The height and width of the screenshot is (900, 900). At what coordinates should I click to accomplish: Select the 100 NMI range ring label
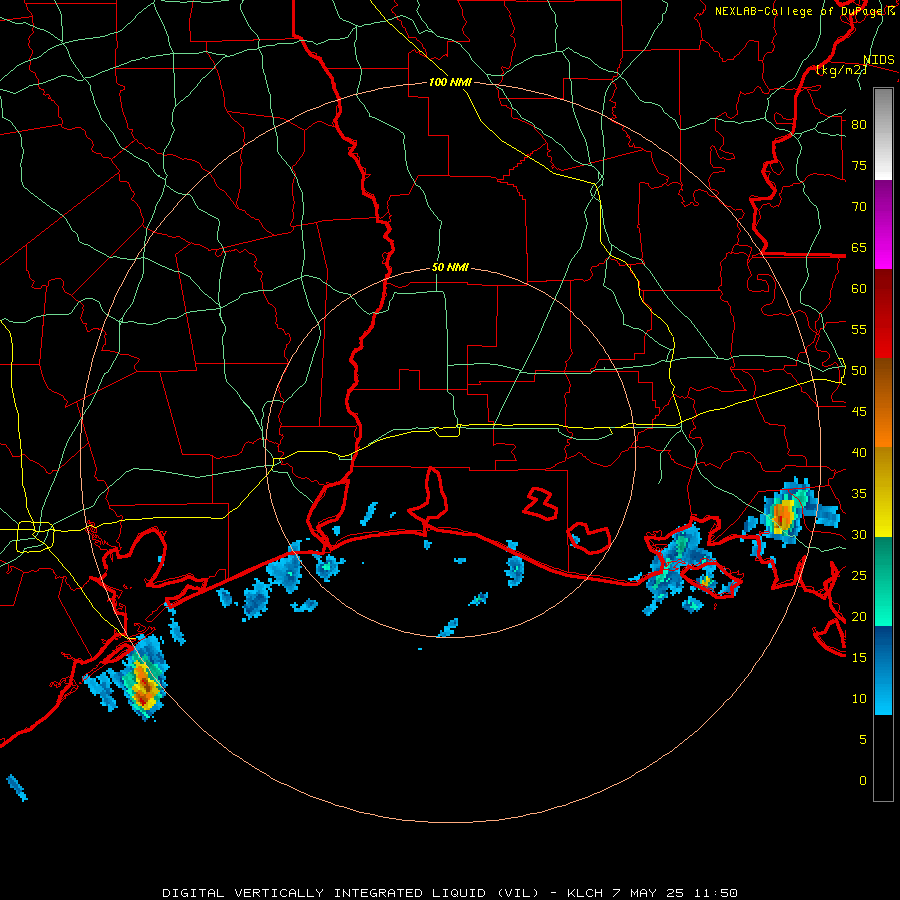(450, 82)
